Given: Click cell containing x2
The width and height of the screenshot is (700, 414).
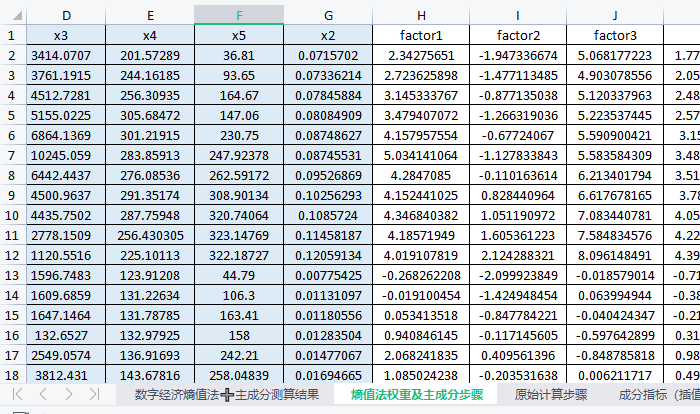Looking at the screenshot, I should pos(328,35).
